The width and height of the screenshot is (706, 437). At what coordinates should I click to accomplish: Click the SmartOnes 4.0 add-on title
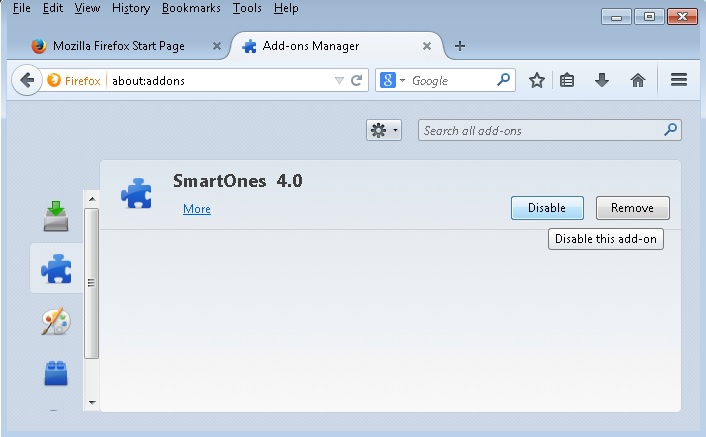click(238, 181)
